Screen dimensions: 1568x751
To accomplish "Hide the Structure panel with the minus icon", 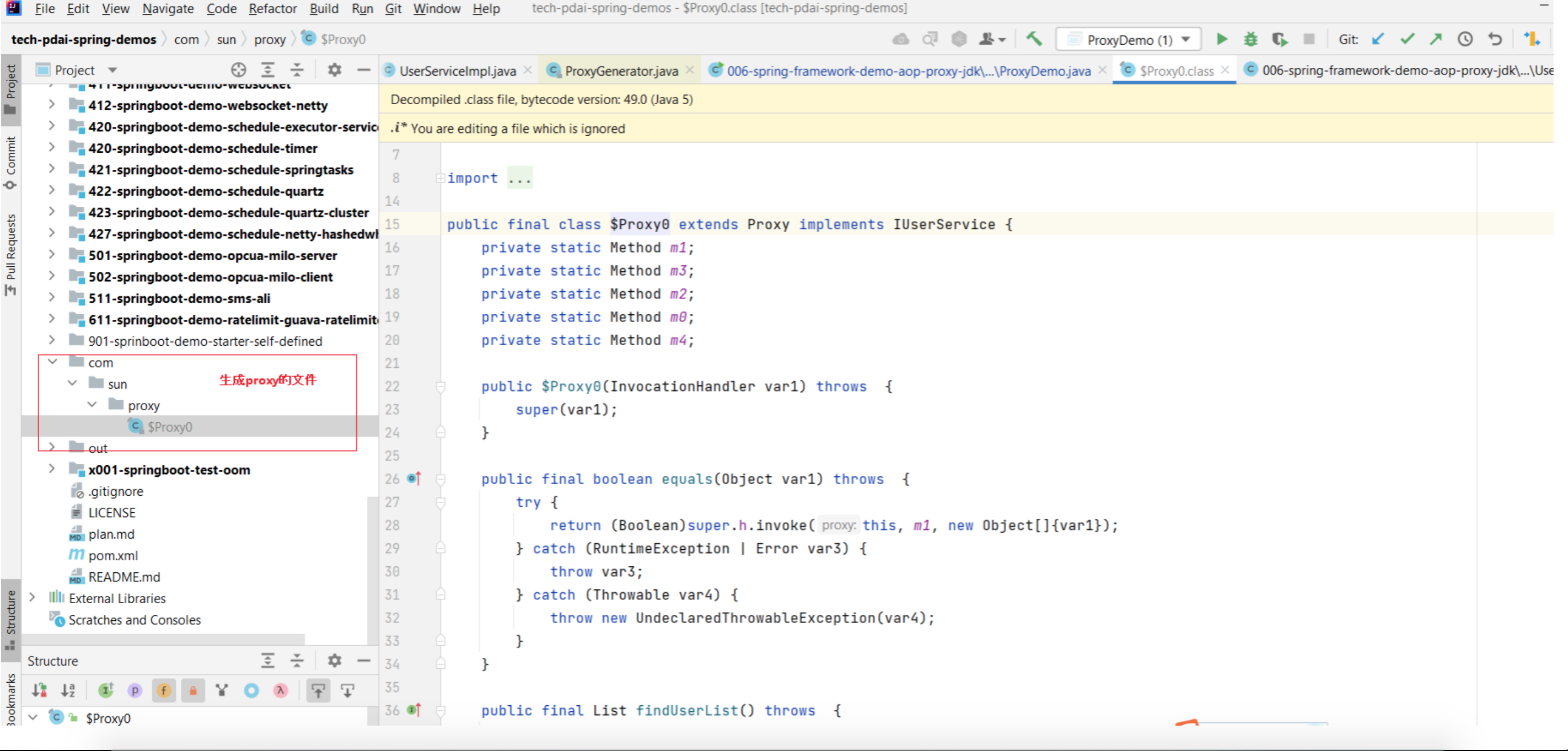I will (x=363, y=661).
